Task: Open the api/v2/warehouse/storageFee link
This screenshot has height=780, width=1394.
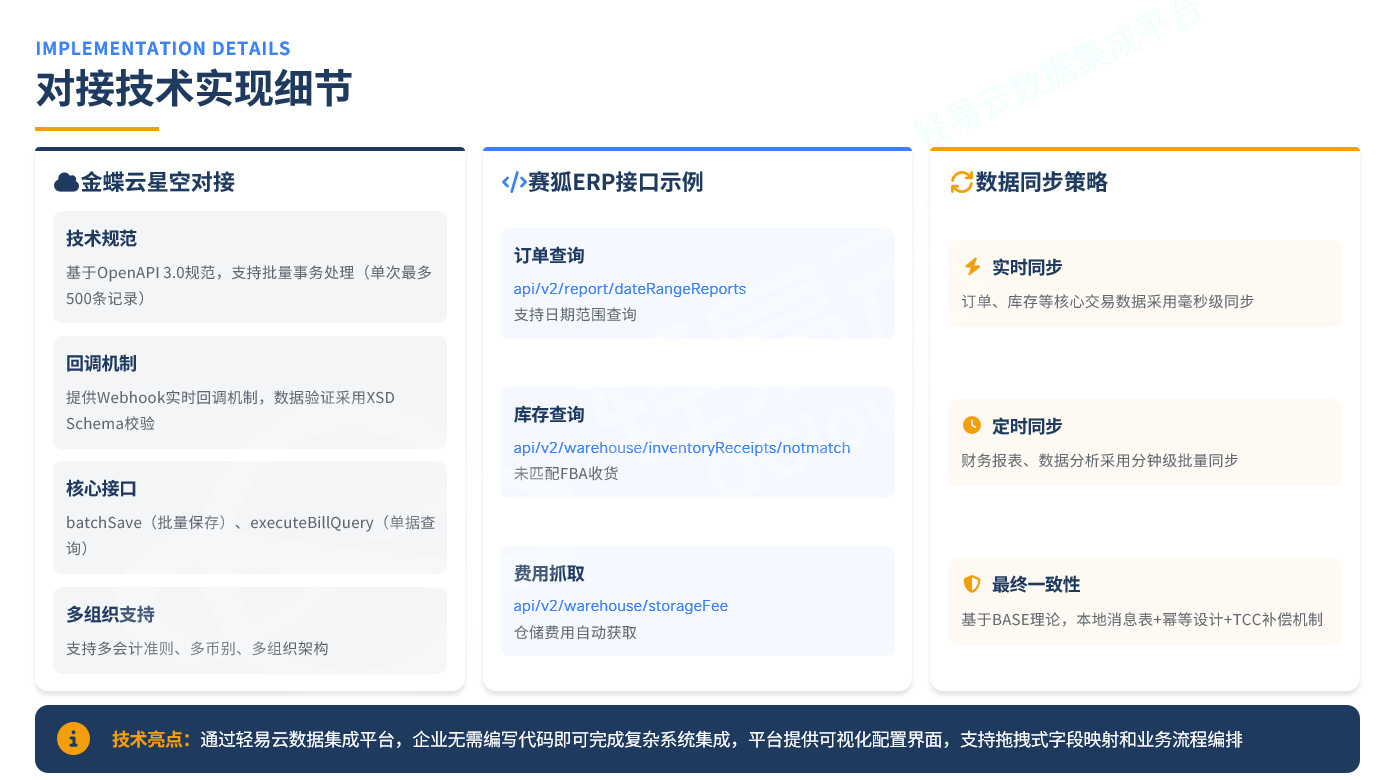Action: pos(621,606)
